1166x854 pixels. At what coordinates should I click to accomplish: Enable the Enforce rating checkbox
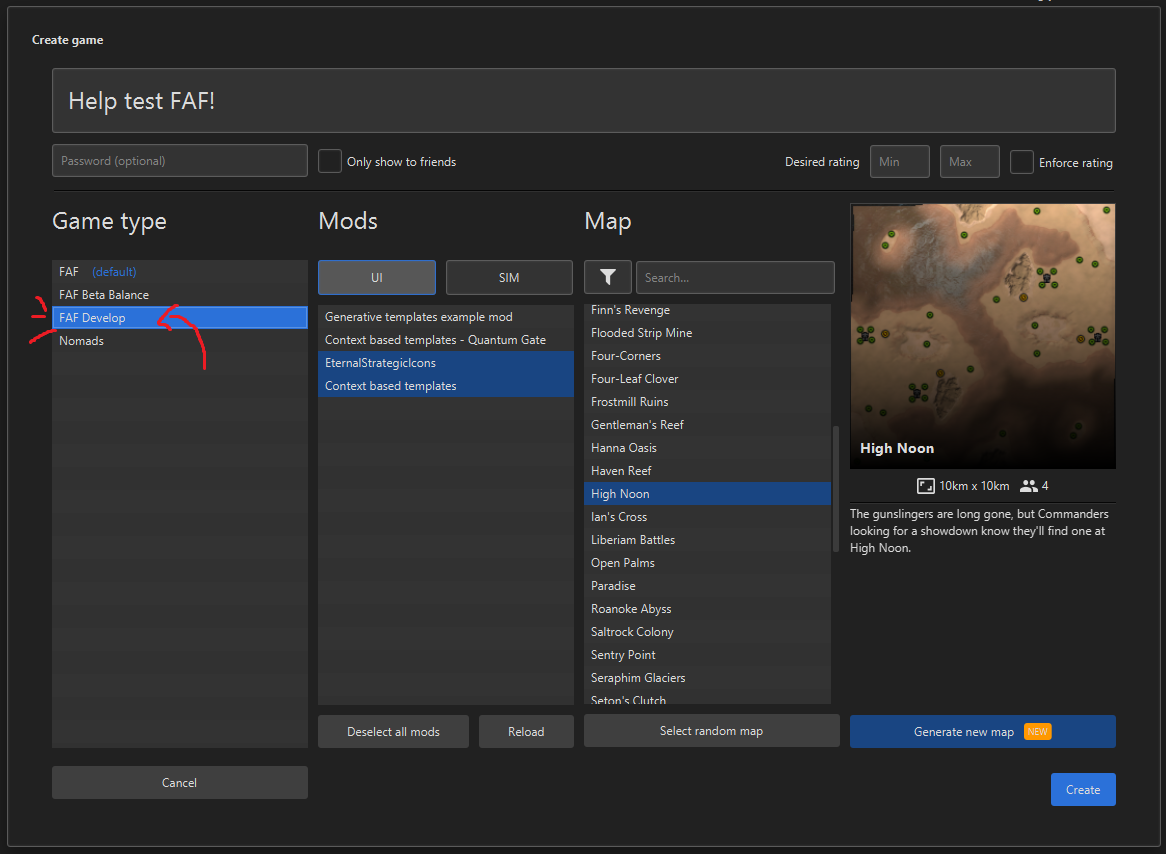[x=1022, y=162]
